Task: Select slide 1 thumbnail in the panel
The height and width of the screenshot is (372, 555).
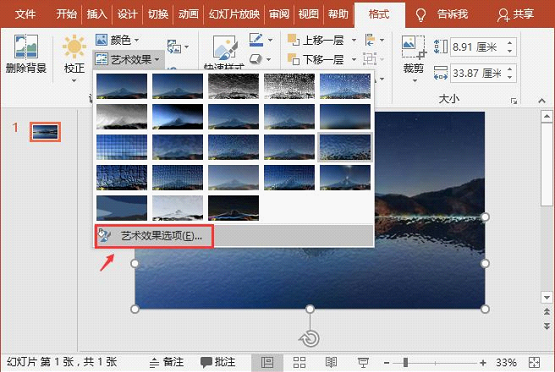Action: 45,132
